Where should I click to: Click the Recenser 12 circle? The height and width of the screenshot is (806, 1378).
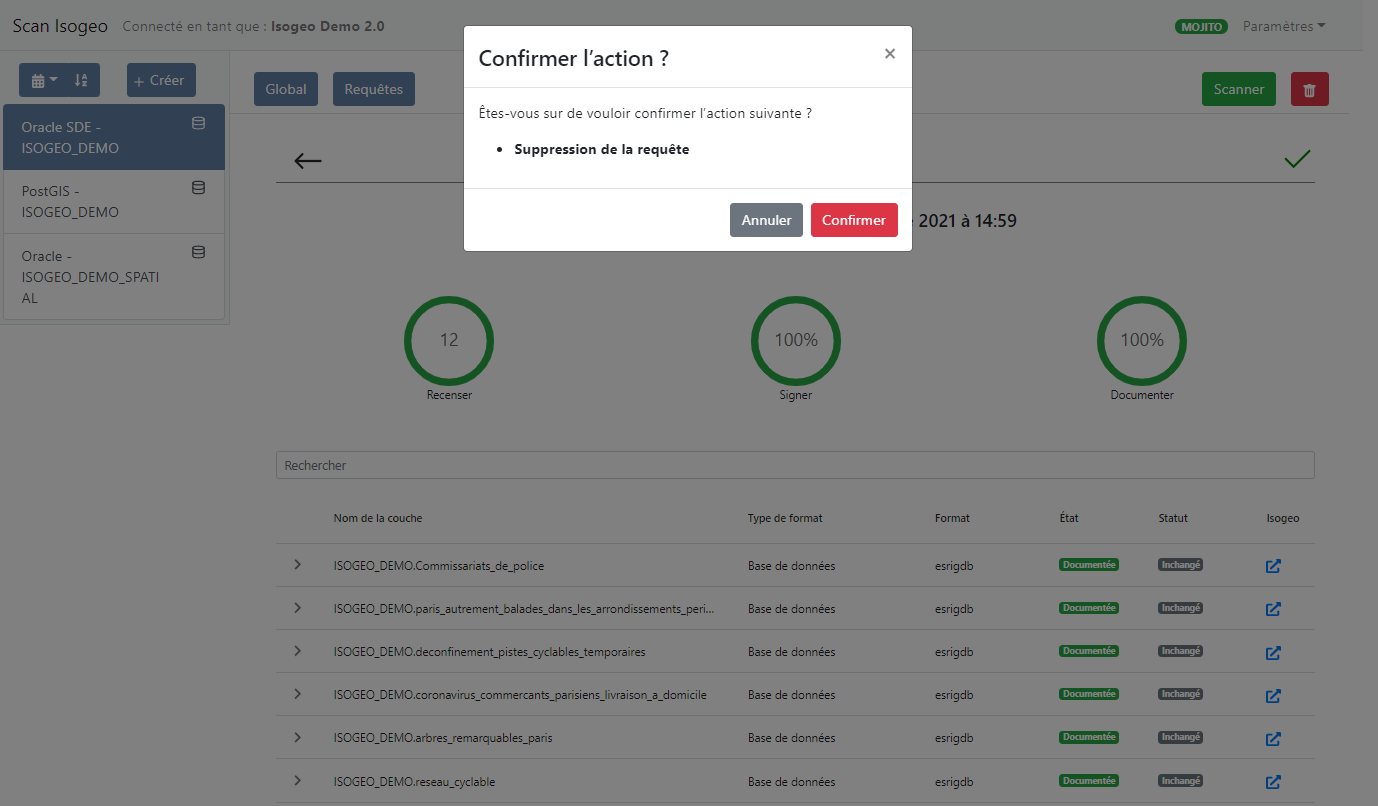click(x=449, y=340)
